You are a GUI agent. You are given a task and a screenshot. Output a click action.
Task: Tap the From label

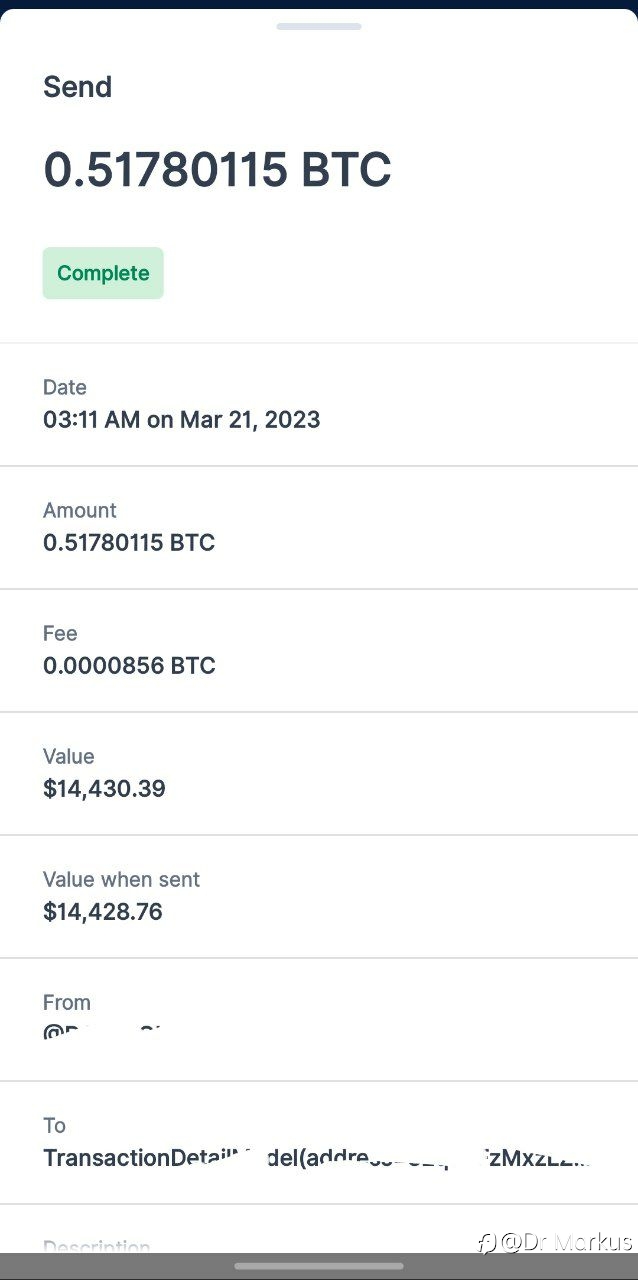pos(67,1002)
